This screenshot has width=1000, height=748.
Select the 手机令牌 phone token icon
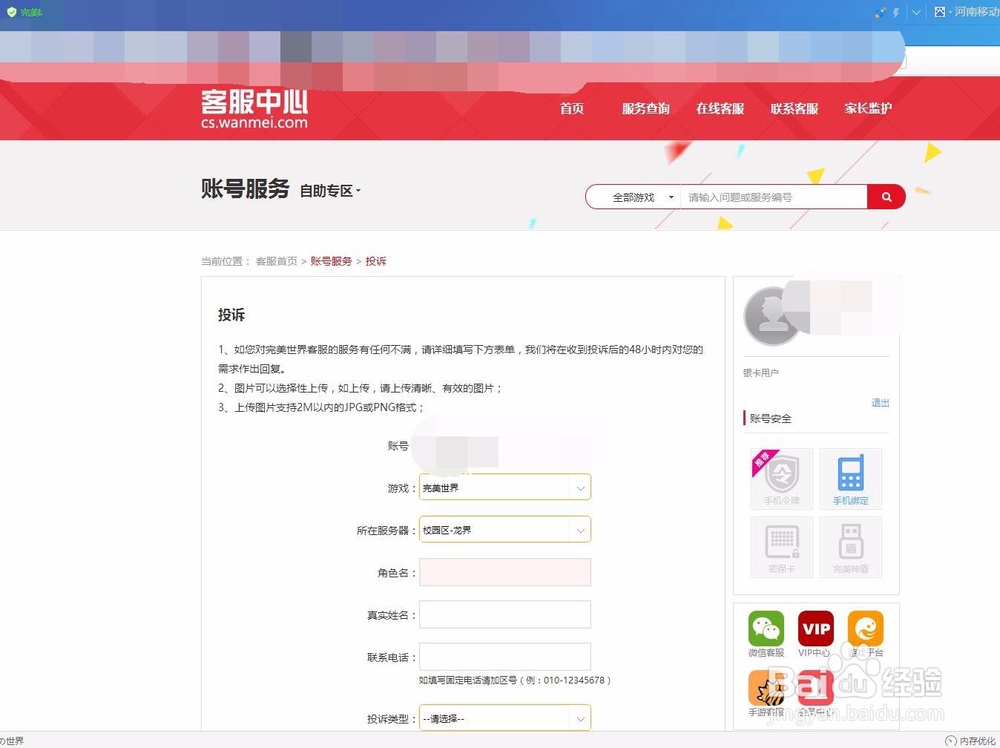tap(780, 478)
